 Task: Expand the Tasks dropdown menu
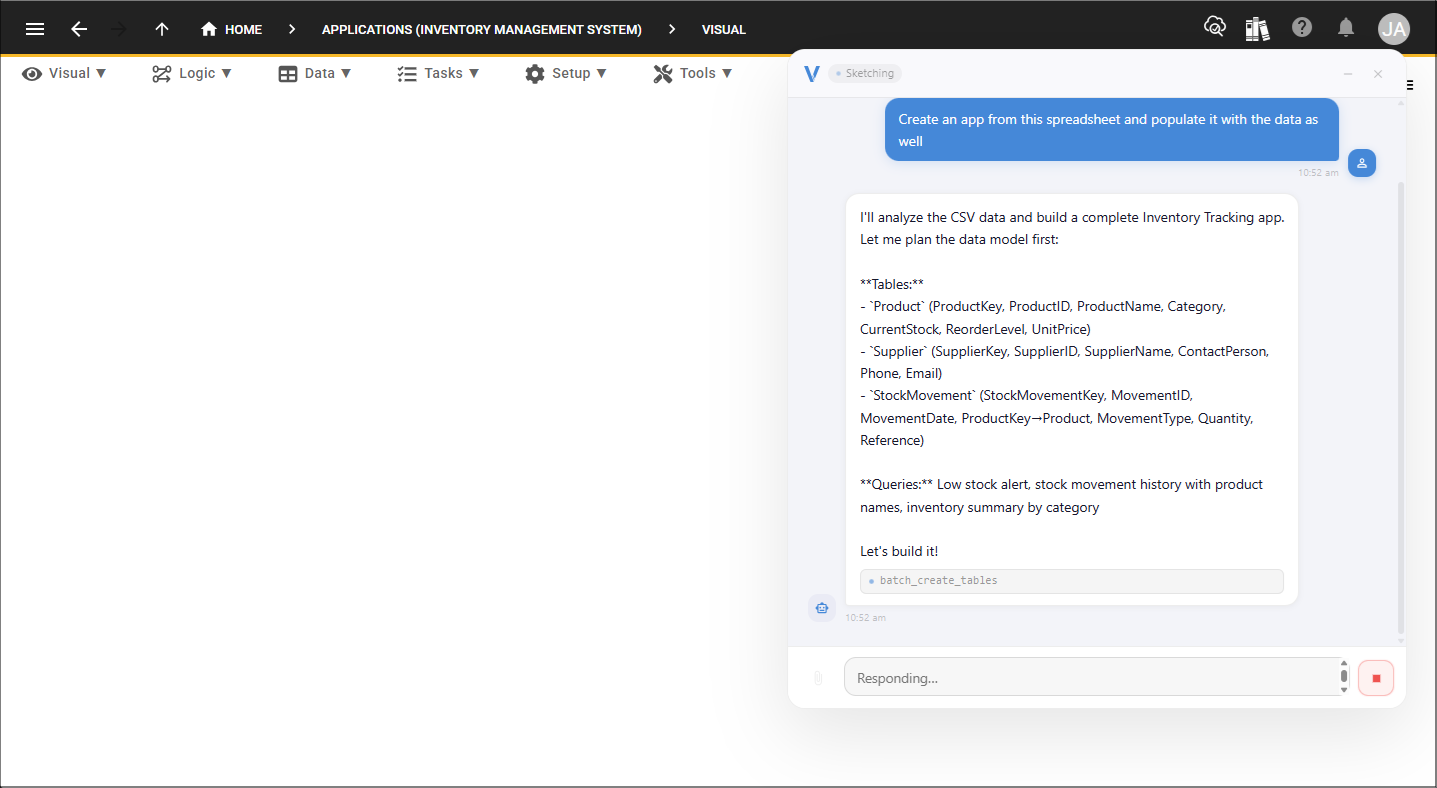pos(438,73)
